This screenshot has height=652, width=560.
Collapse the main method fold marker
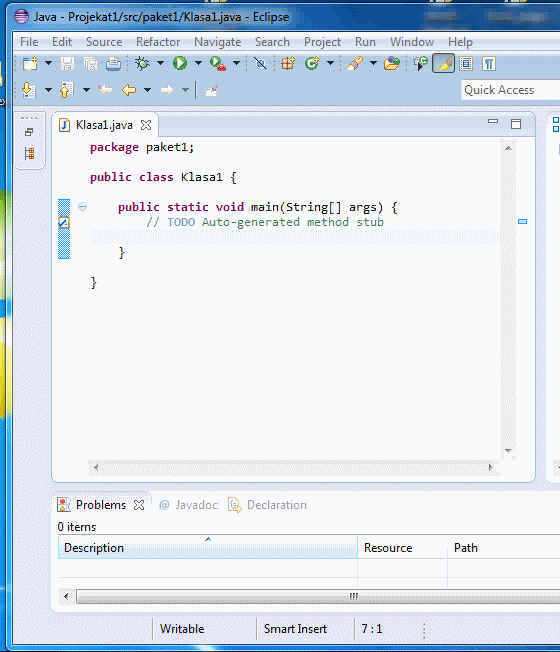click(x=82, y=207)
